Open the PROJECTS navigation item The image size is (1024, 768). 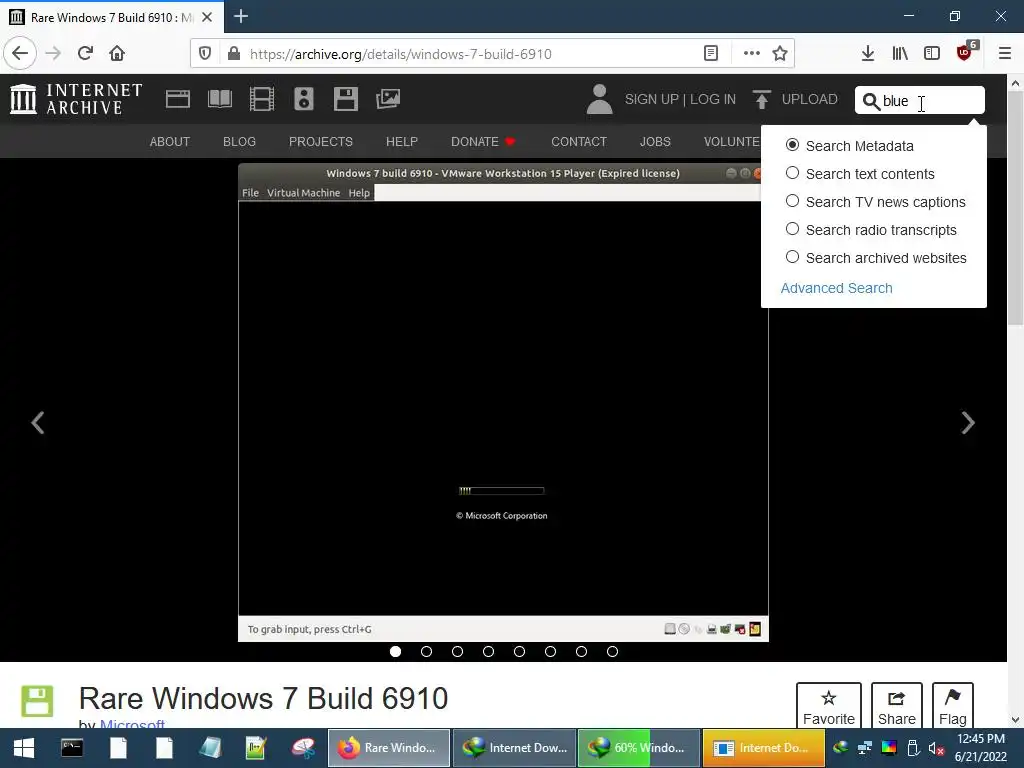(x=321, y=142)
